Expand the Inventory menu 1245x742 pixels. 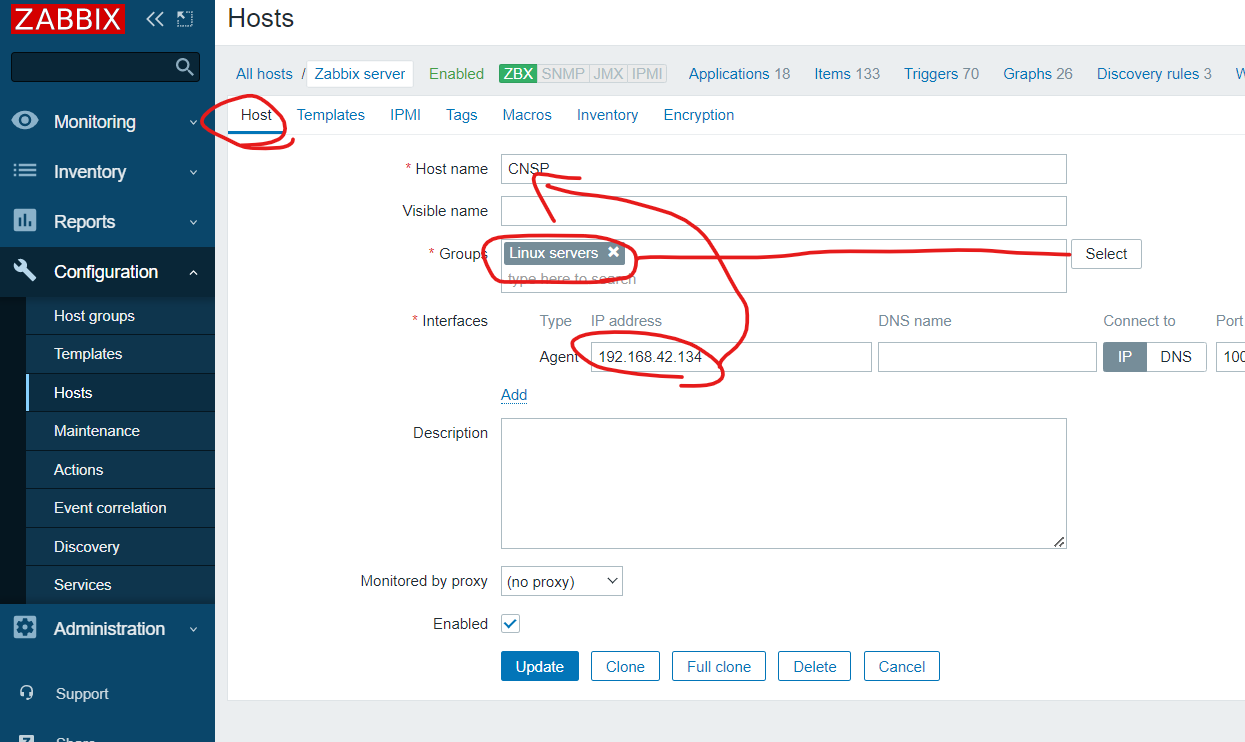[193, 172]
